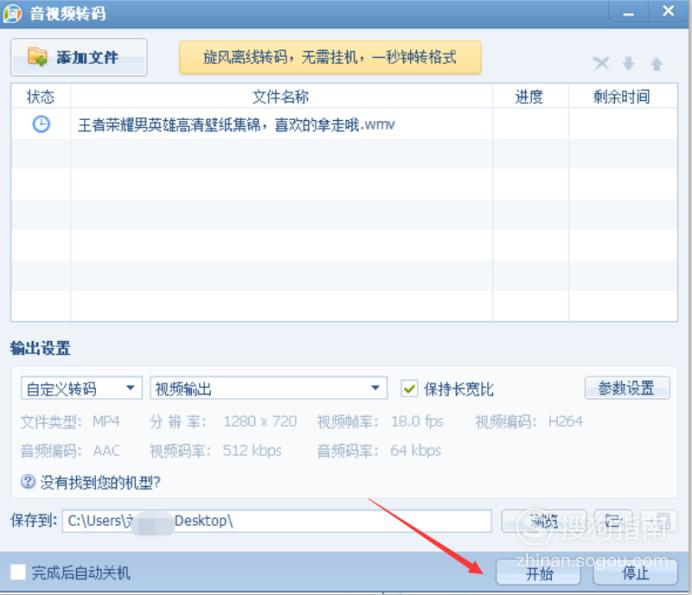Image resolution: width=692 pixels, height=595 pixels.
Task: Click the app logo icon in title bar
Action: coord(12,13)
